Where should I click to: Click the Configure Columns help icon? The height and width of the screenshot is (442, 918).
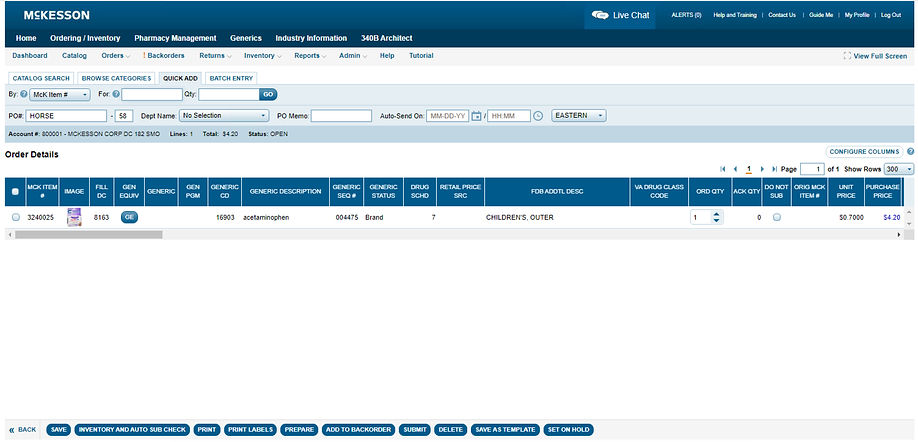(x=910, y=152)
